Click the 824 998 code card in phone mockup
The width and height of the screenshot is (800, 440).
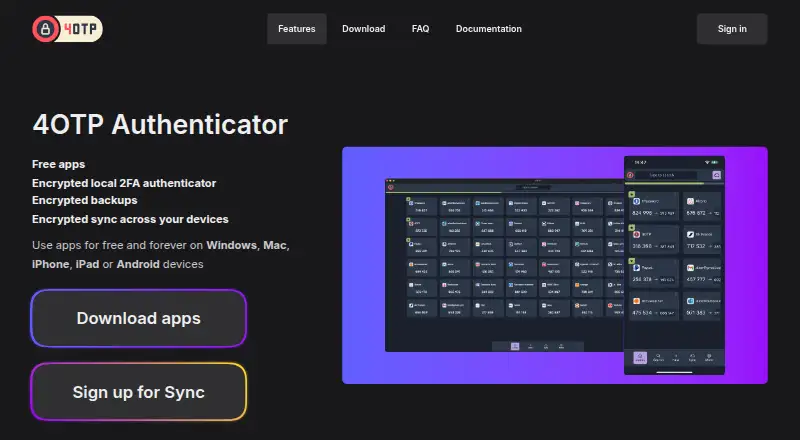coord(654,207)
